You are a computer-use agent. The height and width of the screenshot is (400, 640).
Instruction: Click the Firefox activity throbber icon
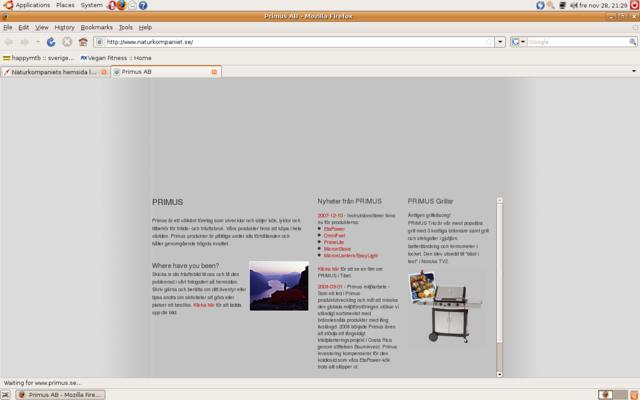click(x=635, y=27)
